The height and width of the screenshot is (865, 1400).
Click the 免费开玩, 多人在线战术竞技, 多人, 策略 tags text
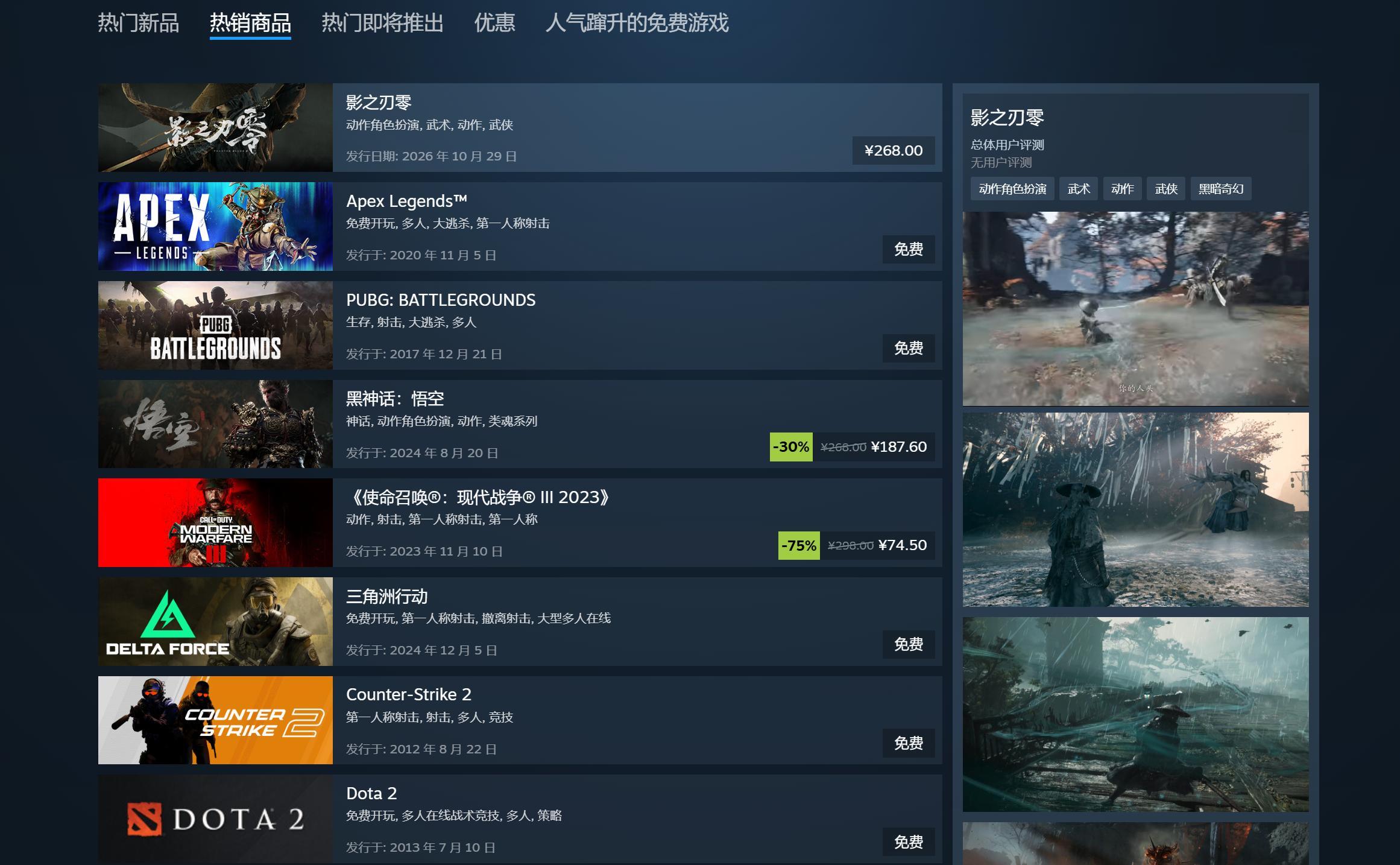tap(454, 816)
